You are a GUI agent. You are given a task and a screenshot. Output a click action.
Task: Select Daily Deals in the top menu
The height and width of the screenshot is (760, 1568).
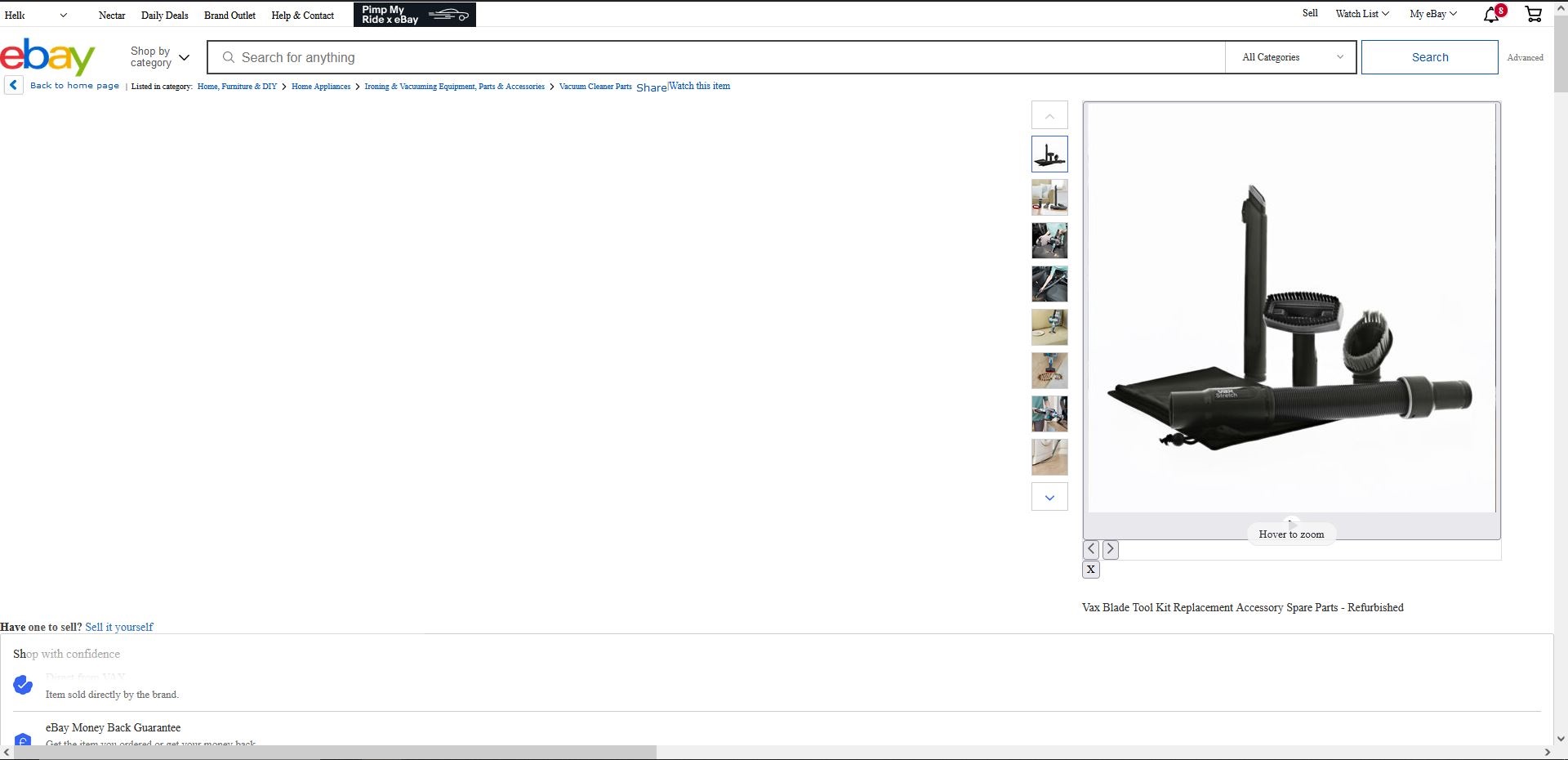click(x=164, y=15)
